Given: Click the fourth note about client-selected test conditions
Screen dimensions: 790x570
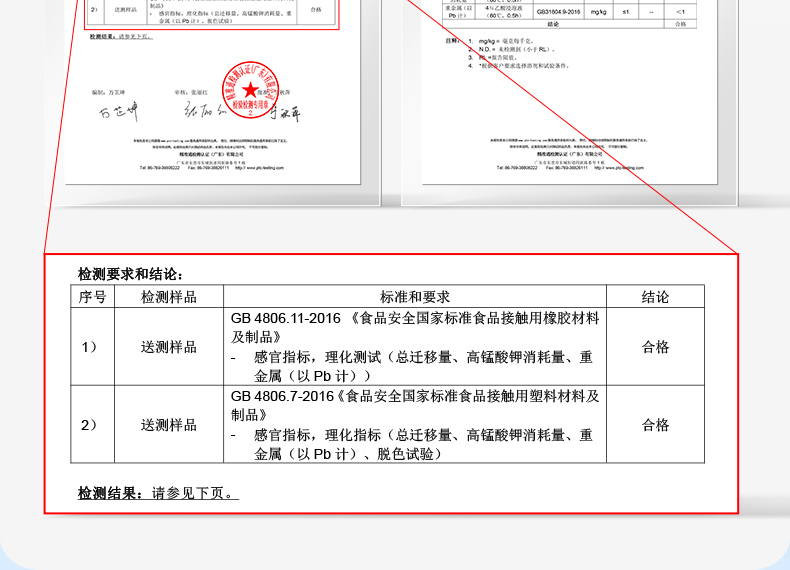Looking at the screenshot, I should (x=523, y=66).
